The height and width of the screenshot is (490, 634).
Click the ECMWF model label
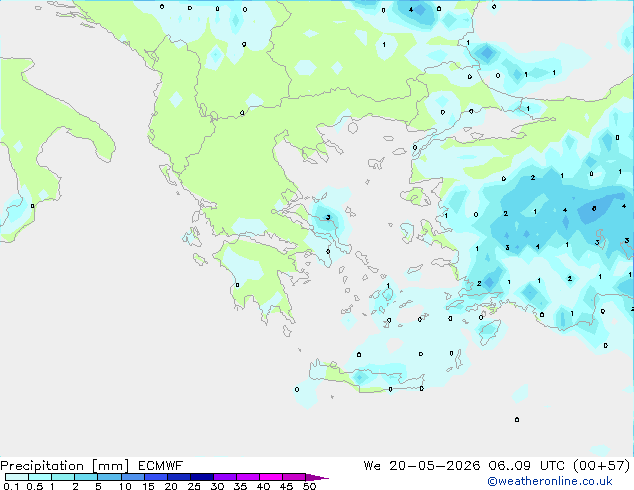click(x=161, y=466)
